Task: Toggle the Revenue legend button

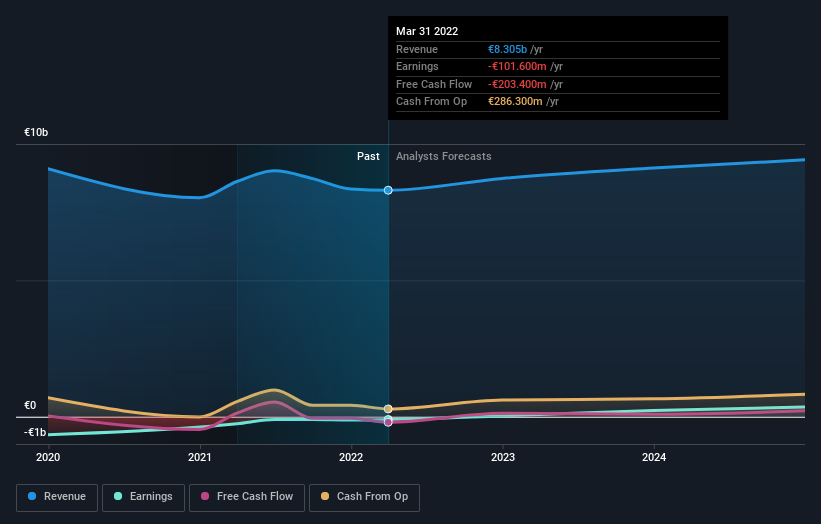Action: [57, 497]
